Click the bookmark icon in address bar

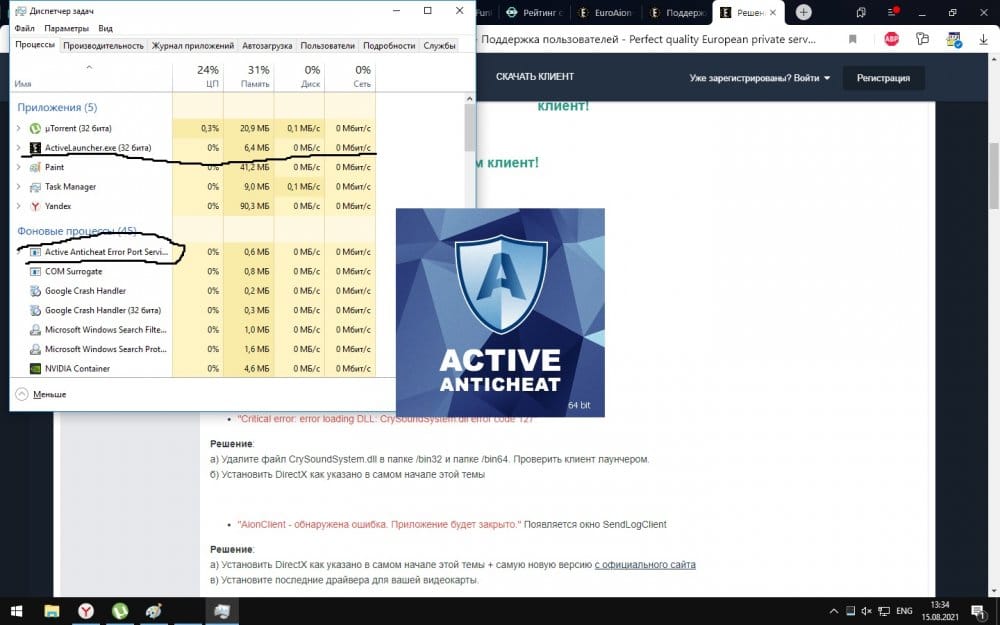pyautogui.click(x=853, y=40)
